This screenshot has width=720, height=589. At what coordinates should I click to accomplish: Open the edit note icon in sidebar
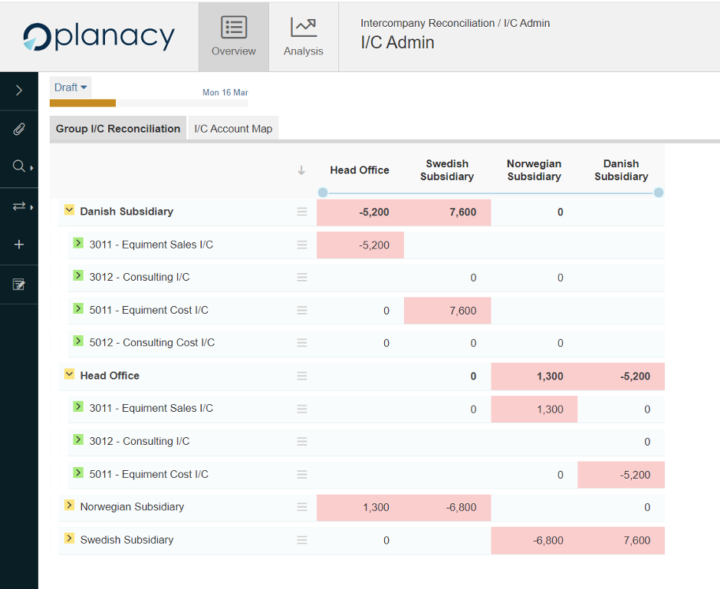point(19,284)
